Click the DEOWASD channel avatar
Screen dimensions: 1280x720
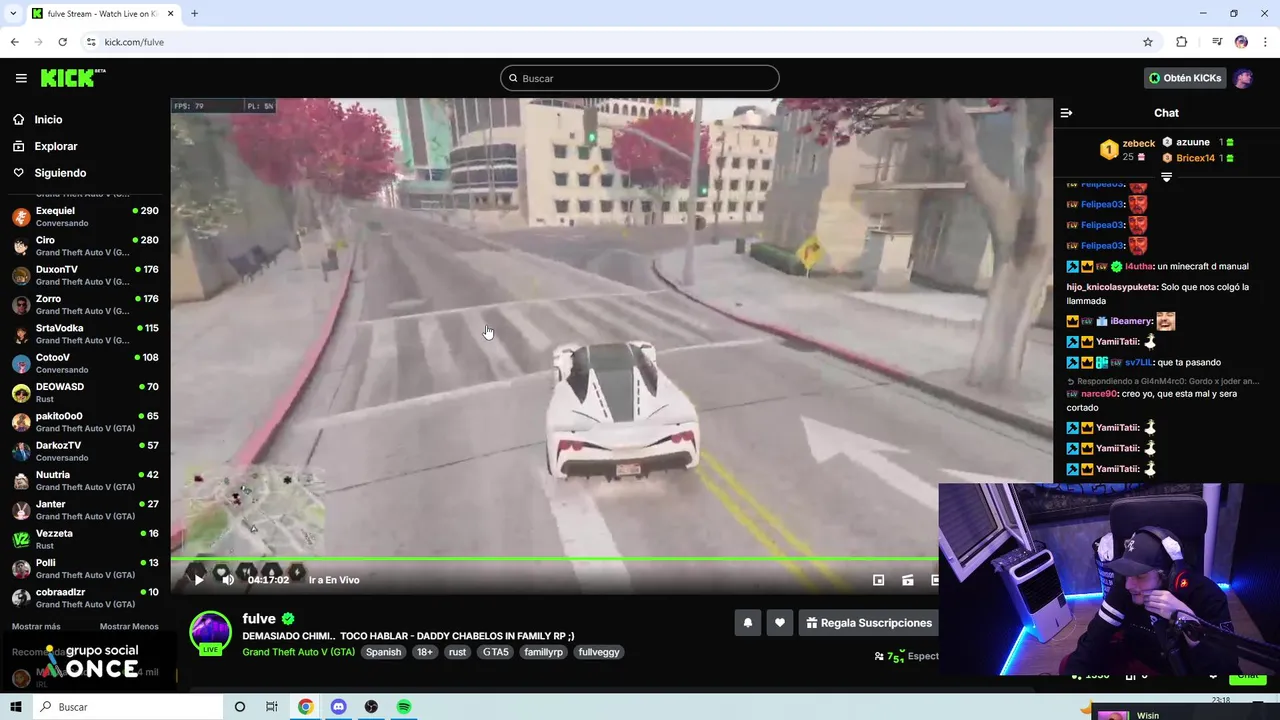pos(21,393)
